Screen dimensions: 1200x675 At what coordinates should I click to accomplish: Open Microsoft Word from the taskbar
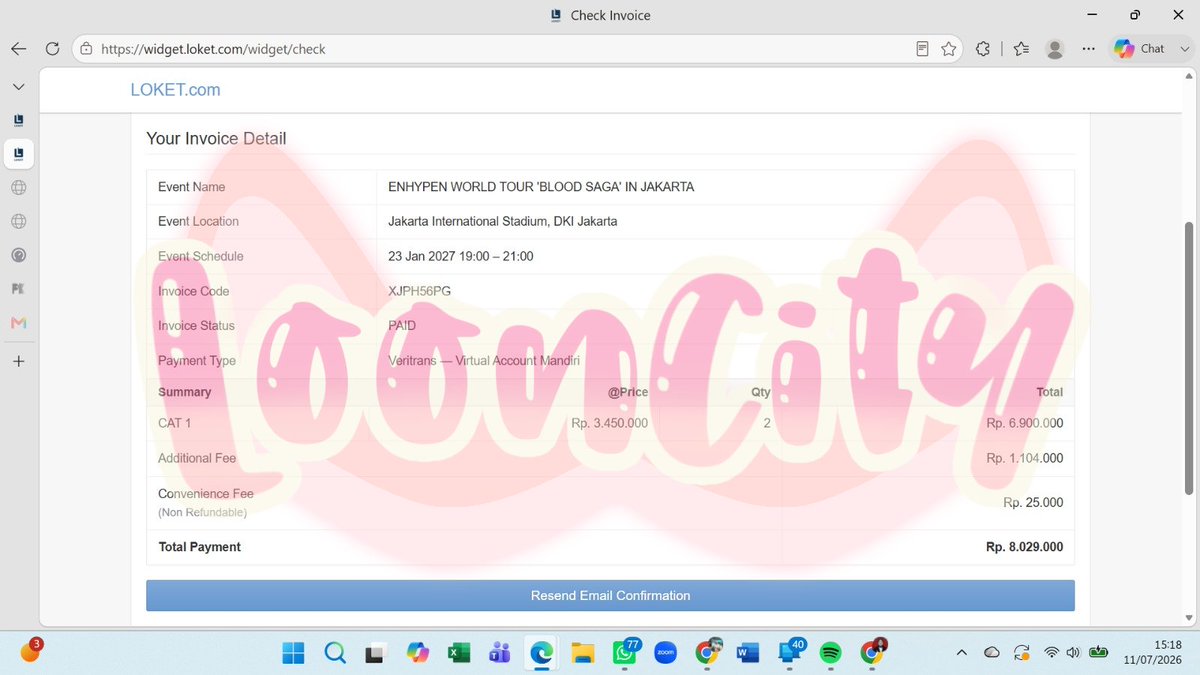coord(747,653)
